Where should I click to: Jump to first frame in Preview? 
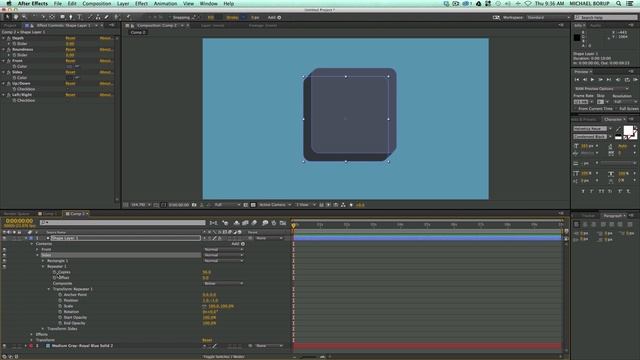click(577, 80)
